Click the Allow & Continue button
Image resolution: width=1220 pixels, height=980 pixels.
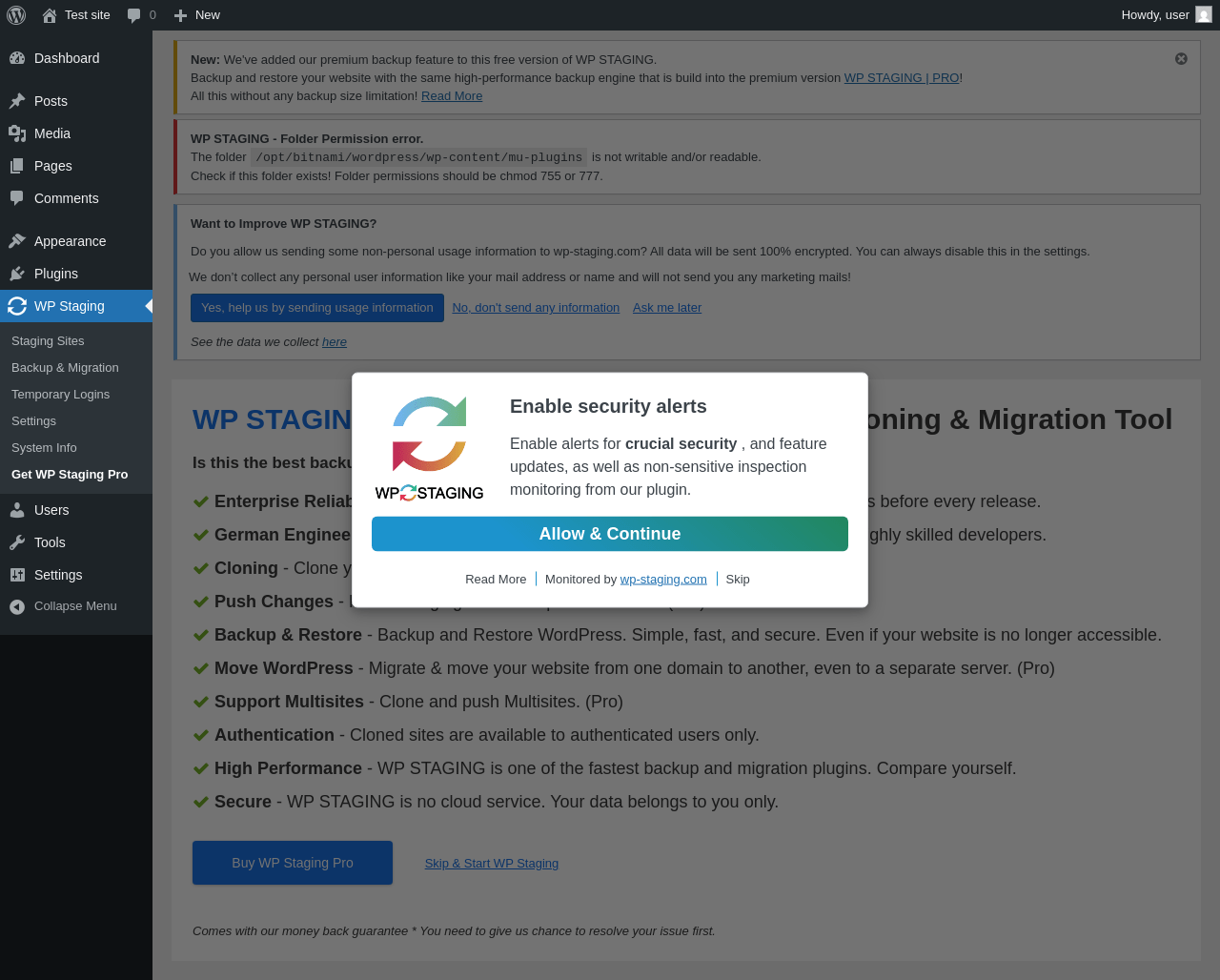[610, 534]
